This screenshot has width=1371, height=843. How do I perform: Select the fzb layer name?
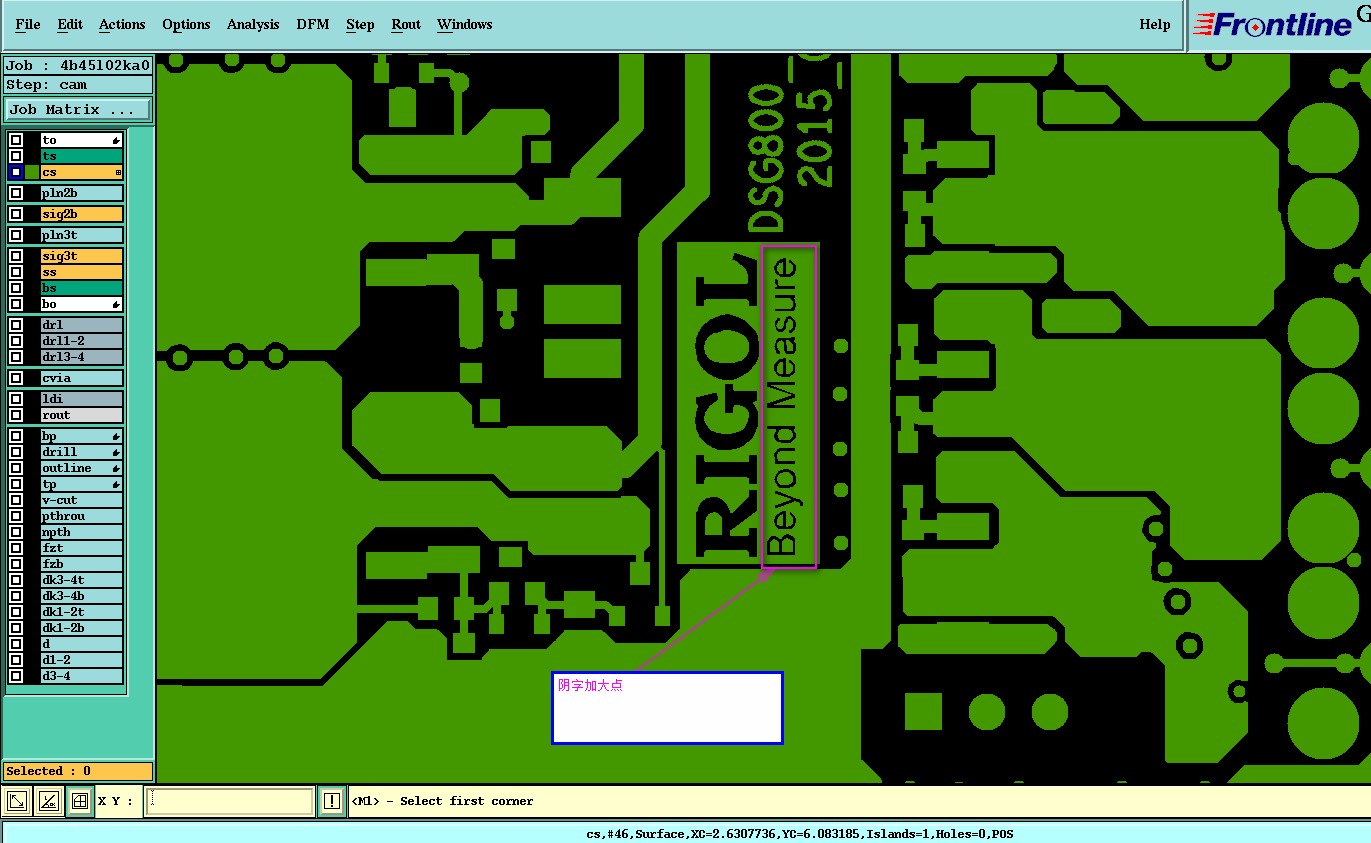82,564
